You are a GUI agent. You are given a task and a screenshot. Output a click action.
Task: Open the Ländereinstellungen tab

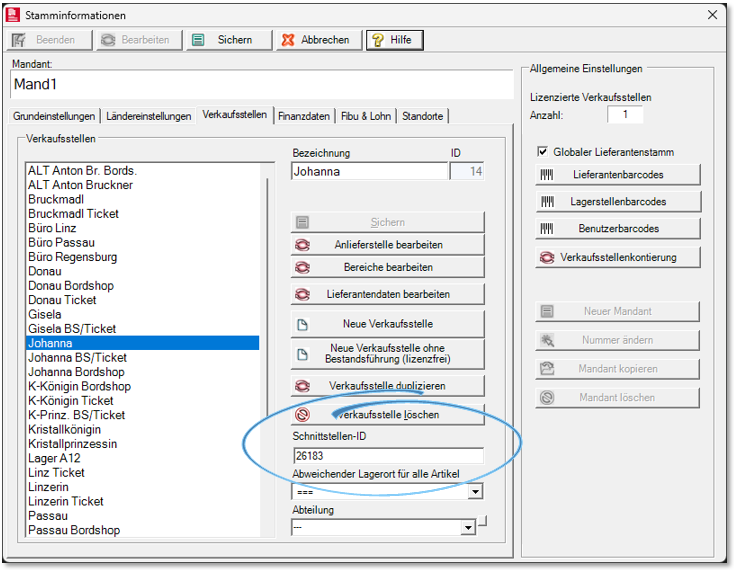(148, 116)
